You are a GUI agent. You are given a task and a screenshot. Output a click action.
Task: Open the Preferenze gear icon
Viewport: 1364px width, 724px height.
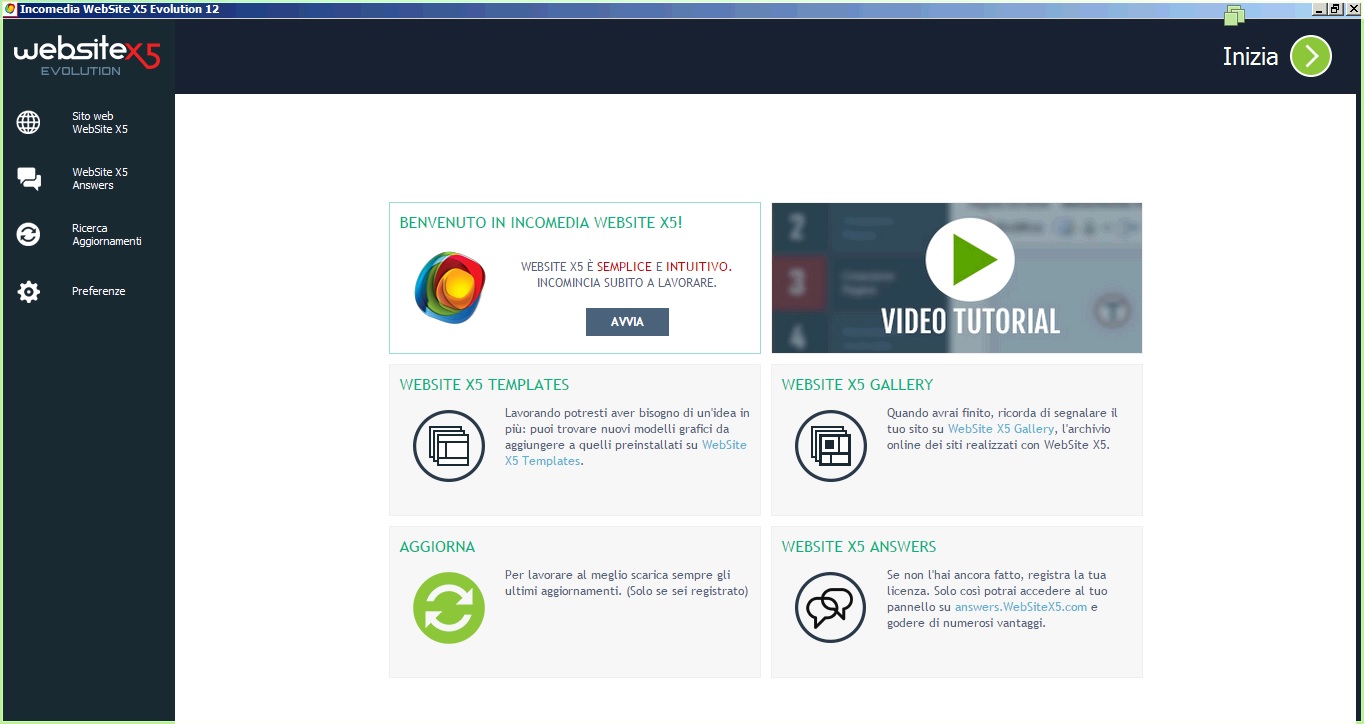[29, 292]
